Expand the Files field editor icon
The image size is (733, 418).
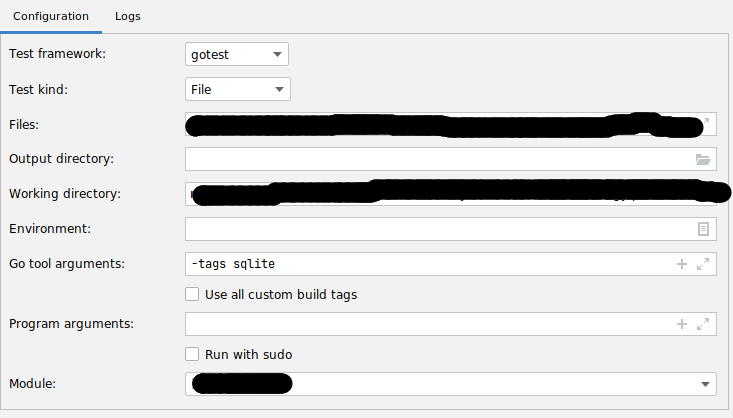click(x=704, y=123)
